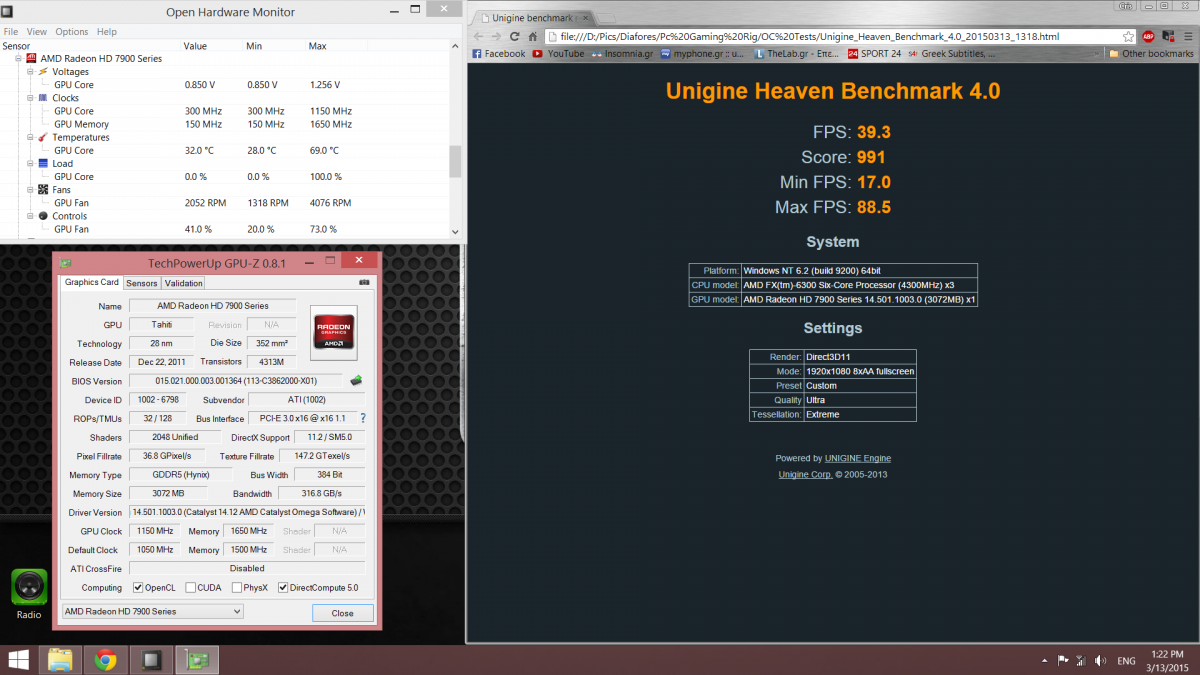Show hidden system tray icons
This screenshot has width=1200, height=675.
[x=1047, y=661]
